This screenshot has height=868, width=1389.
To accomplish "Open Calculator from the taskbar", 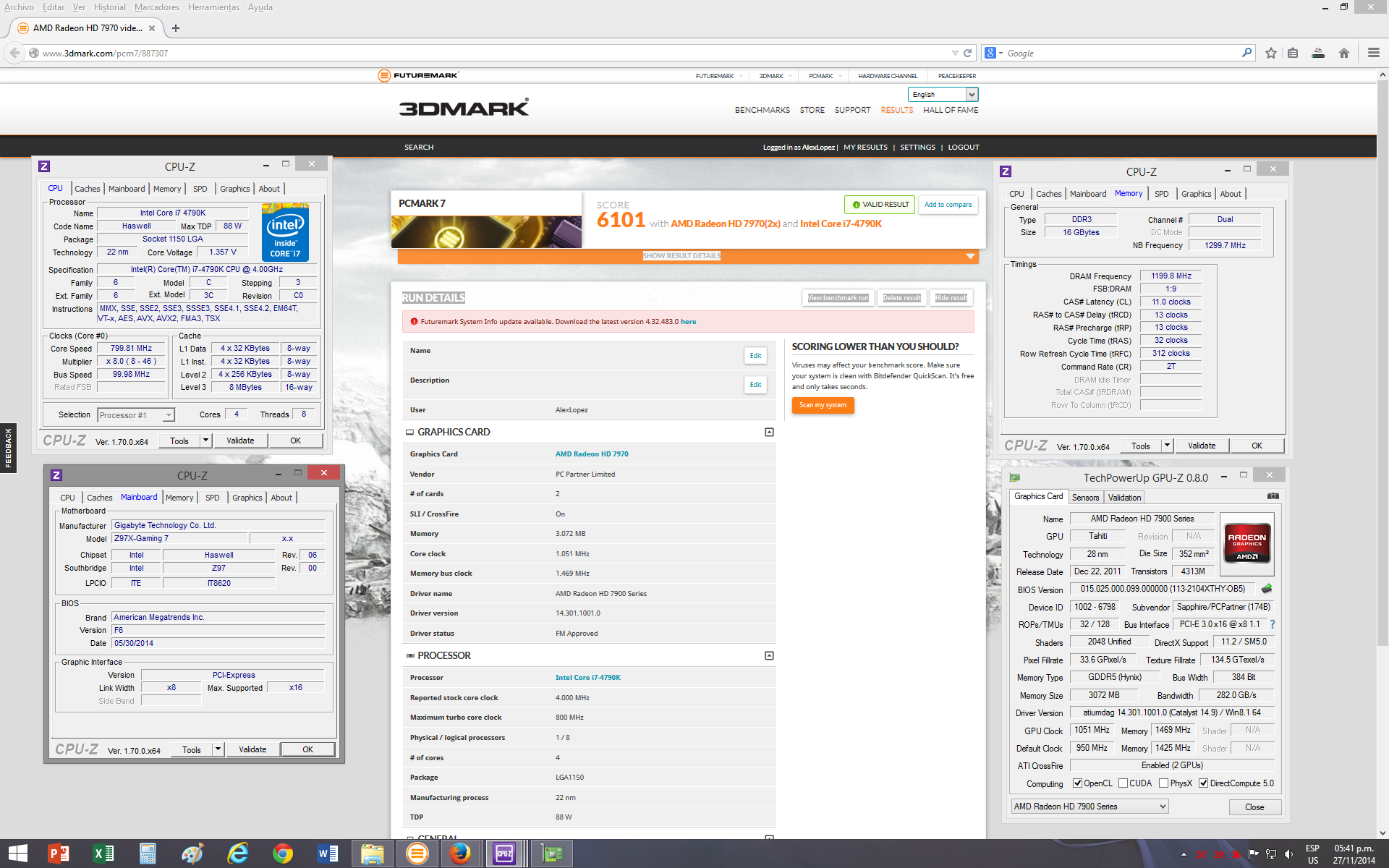I will 148,854.
